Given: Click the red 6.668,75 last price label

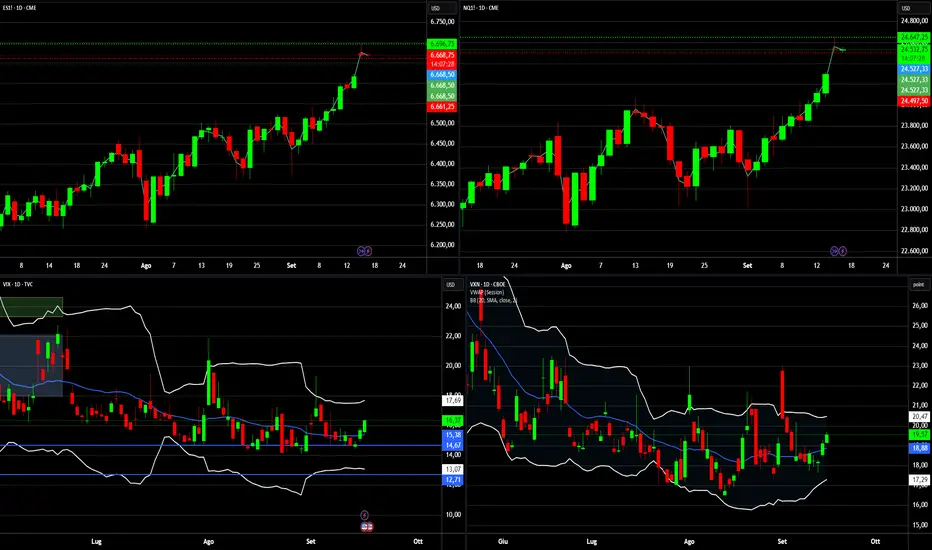Looking at the screenshot, I should click(x=442, y=55).
